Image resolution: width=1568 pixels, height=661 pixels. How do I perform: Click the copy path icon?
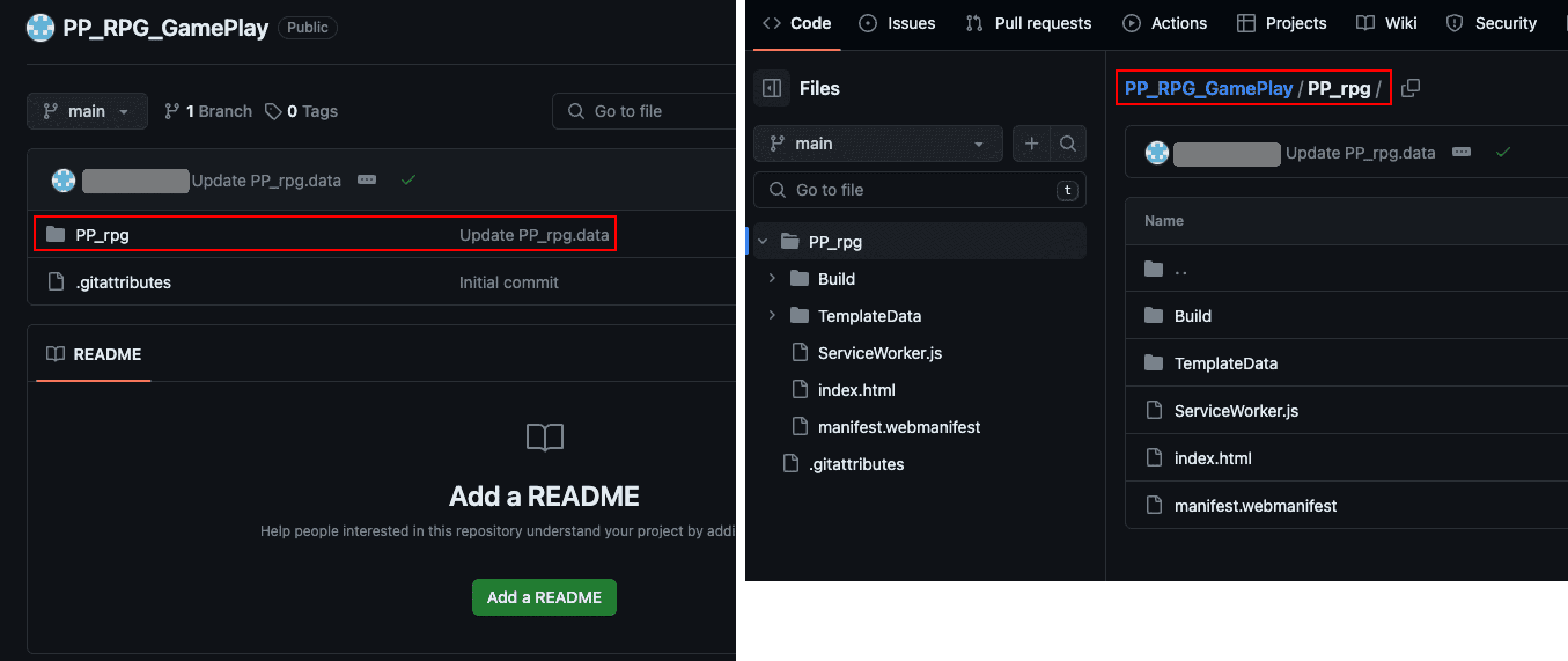(x=1410, y=88)
